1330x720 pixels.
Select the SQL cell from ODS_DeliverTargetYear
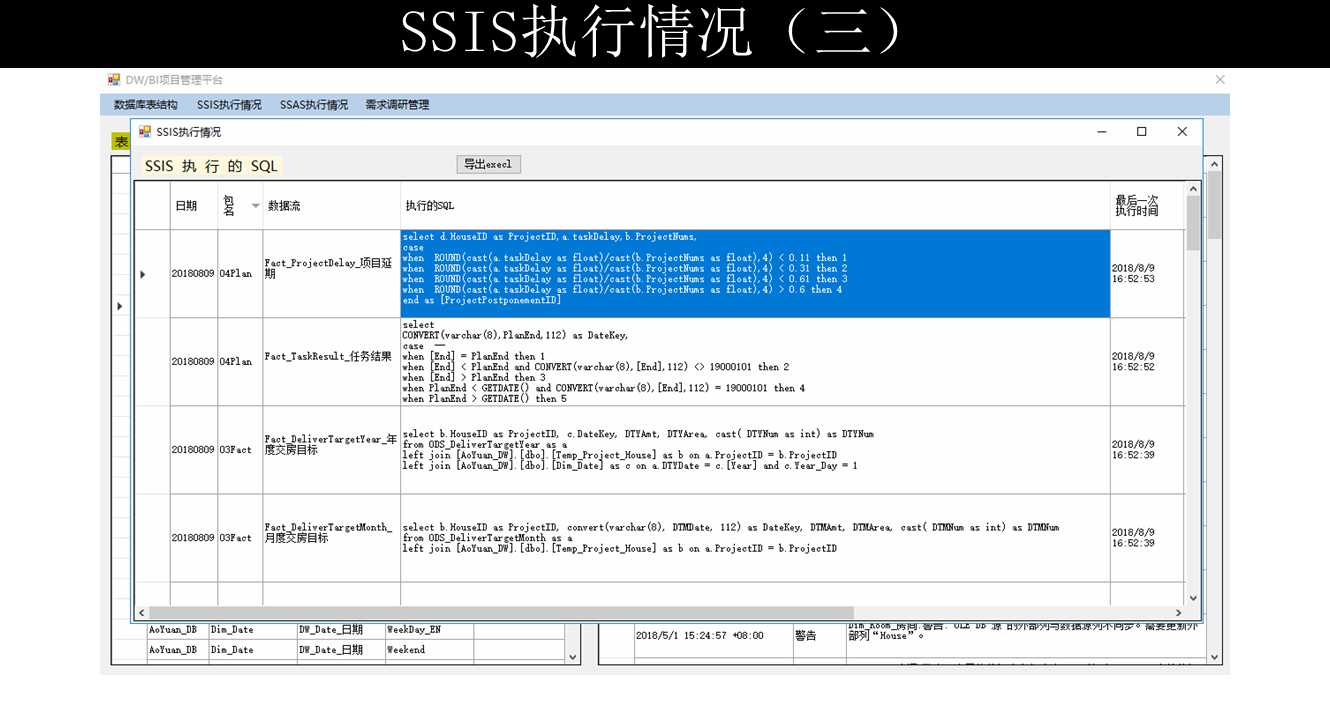755,450
